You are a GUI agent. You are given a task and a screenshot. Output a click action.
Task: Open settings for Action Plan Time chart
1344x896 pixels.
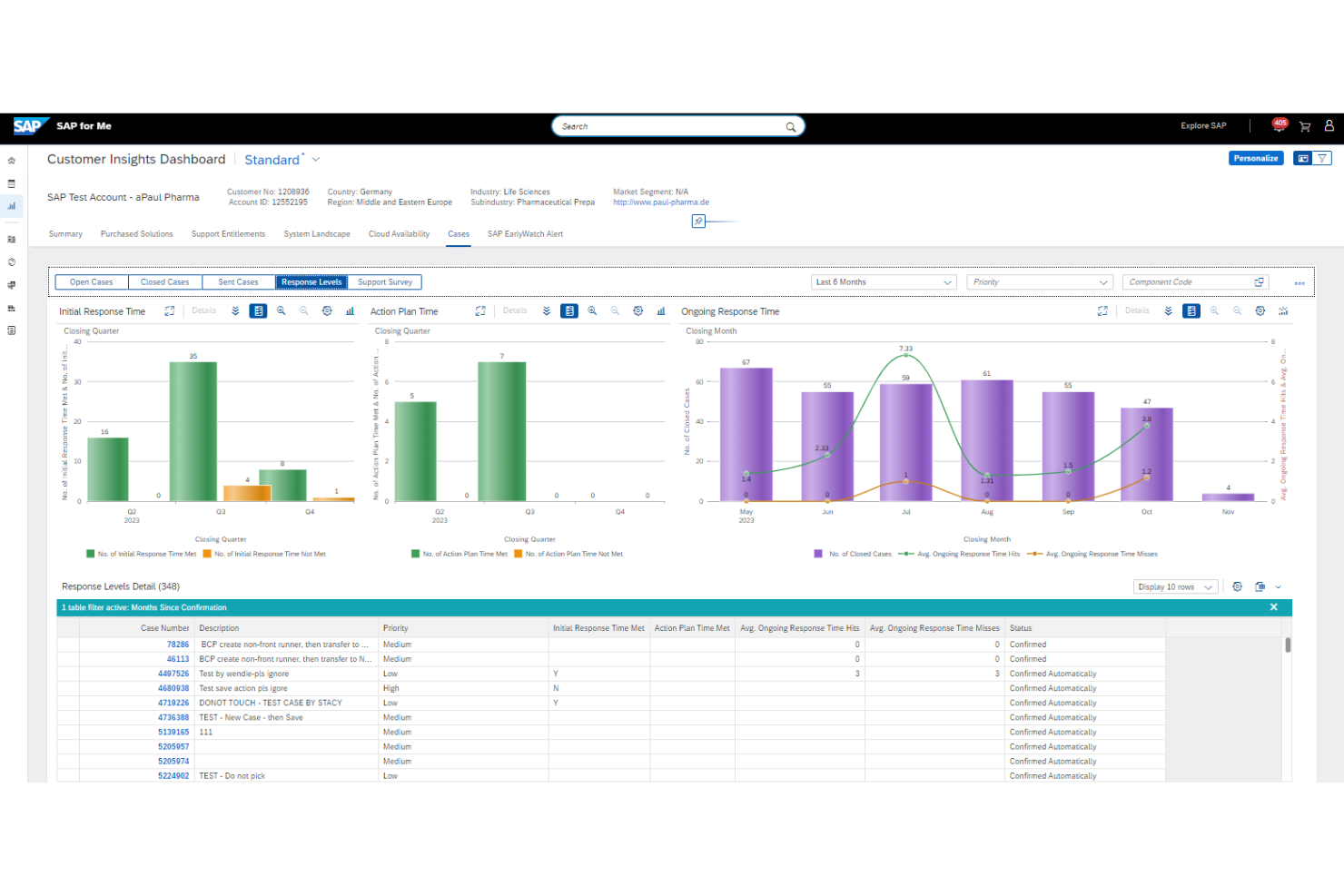pos(638,311)
